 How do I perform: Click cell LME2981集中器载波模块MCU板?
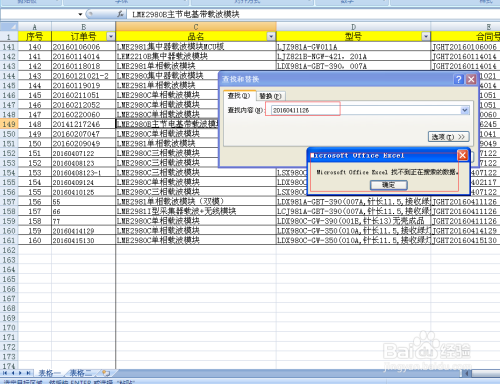[196, 47]
